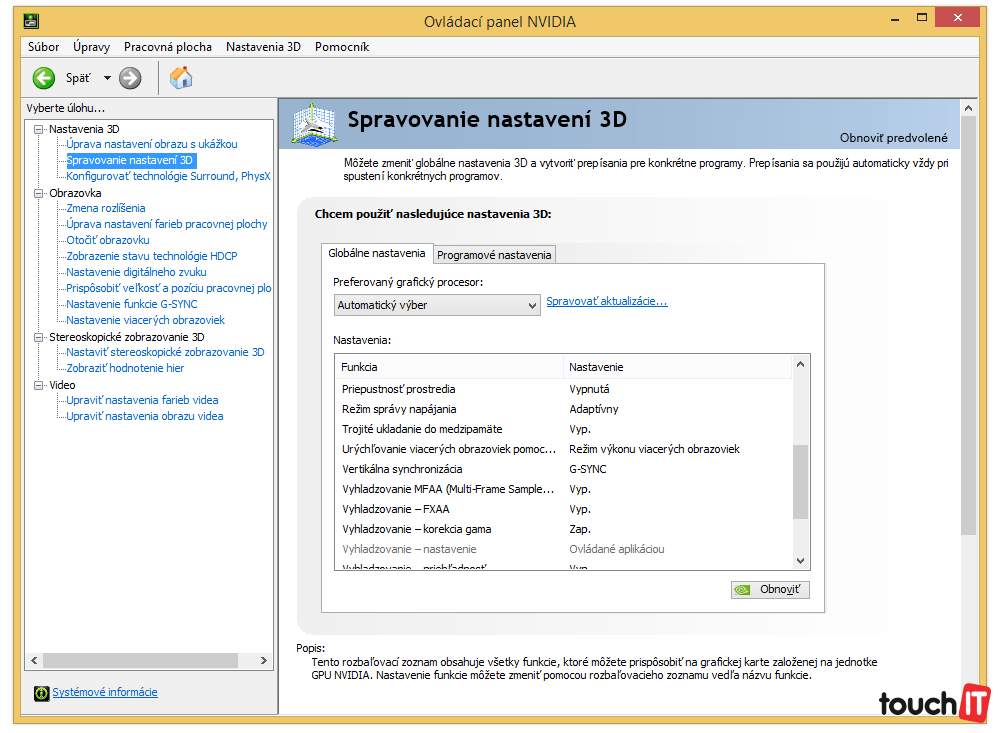1001x733 pixels.
Task: Select Zmena rozlíšenia in task tree
Action: (106, 208)
